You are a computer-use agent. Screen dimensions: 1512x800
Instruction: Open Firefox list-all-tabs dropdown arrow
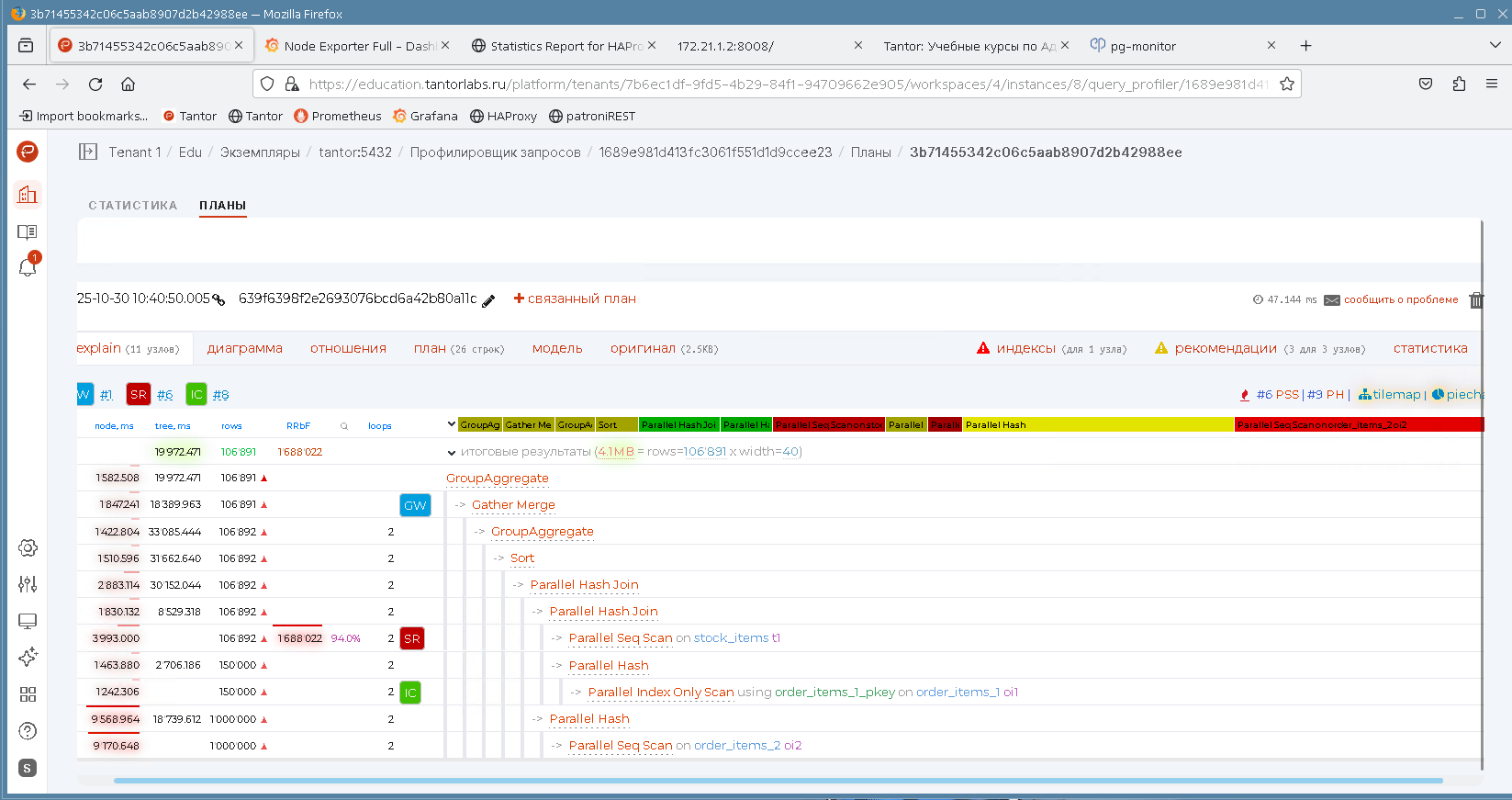pyautogui.click(x=1495, y=45)
